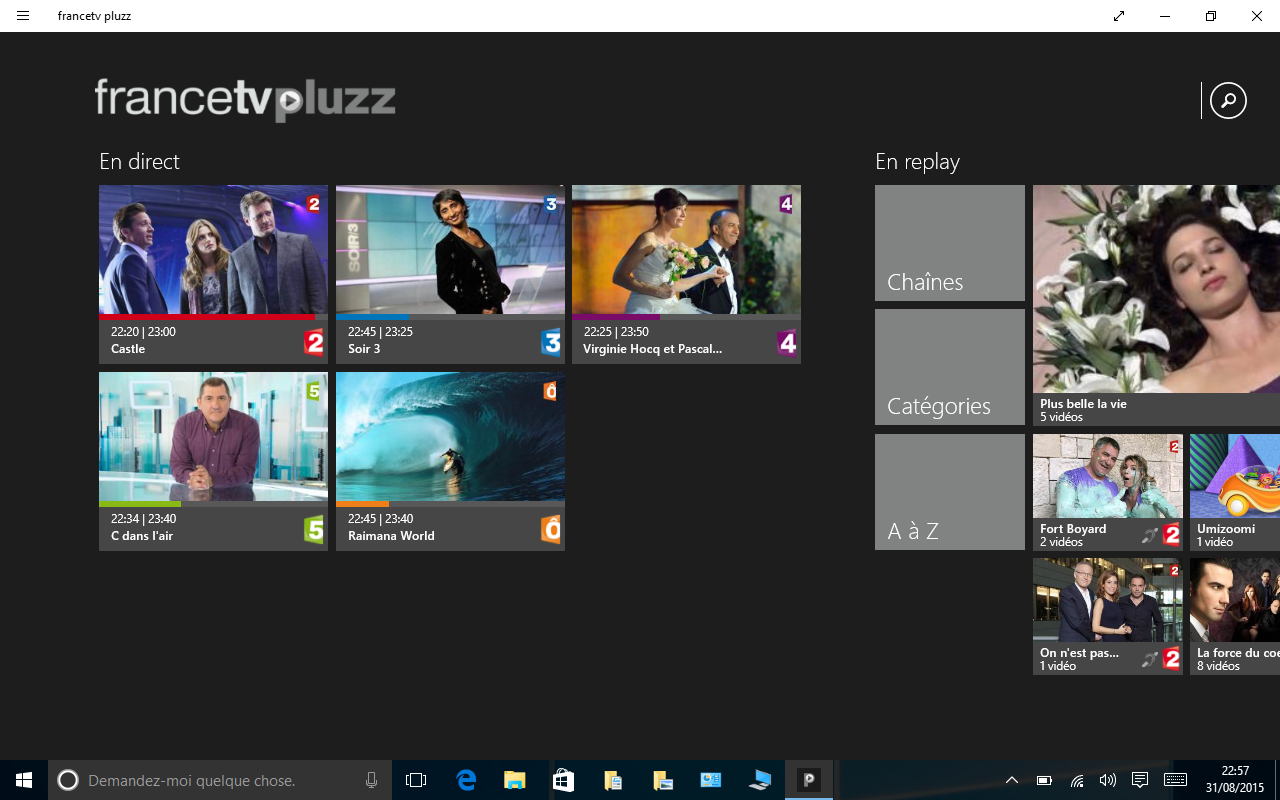Open the Wi-Fi network tray icon
The image size is (1280, 800).
pos(1076,780)
